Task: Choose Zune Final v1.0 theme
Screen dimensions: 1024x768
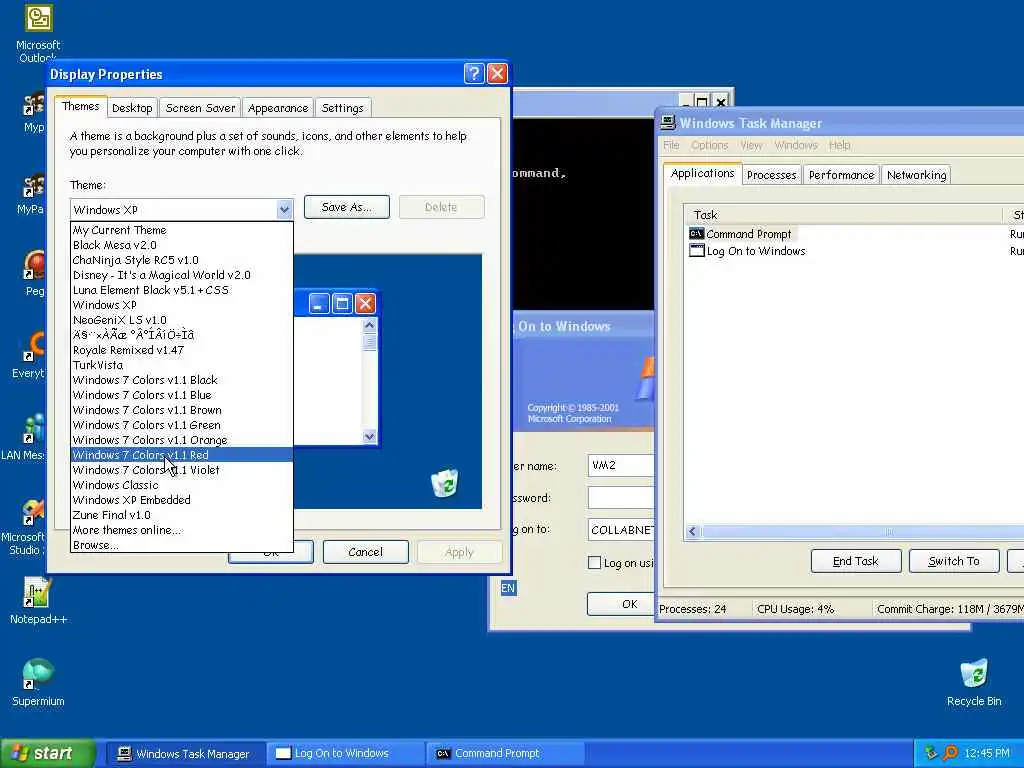Action: point(182,515)
